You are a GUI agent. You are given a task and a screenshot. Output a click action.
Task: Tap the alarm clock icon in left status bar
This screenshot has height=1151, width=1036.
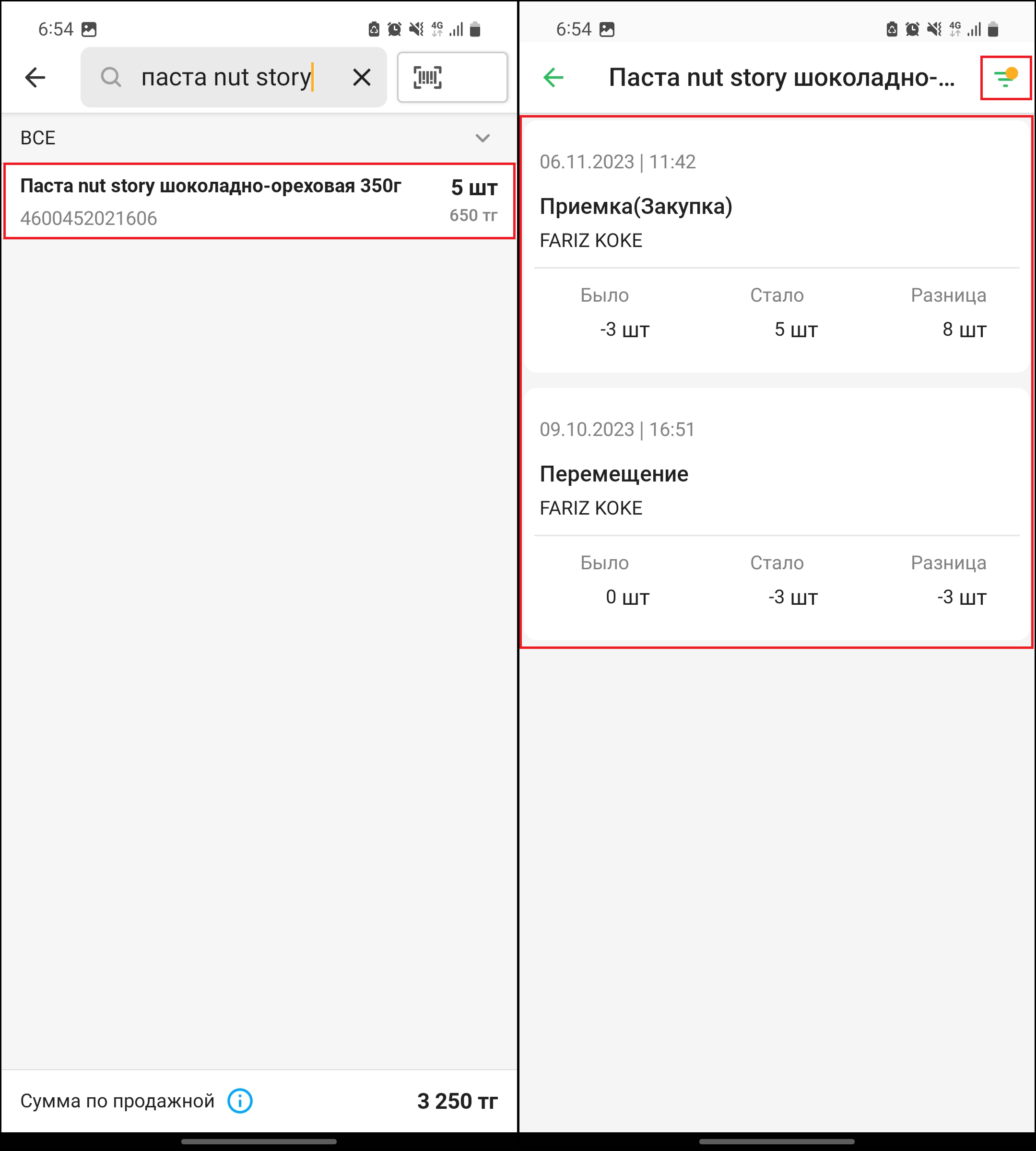394,29
